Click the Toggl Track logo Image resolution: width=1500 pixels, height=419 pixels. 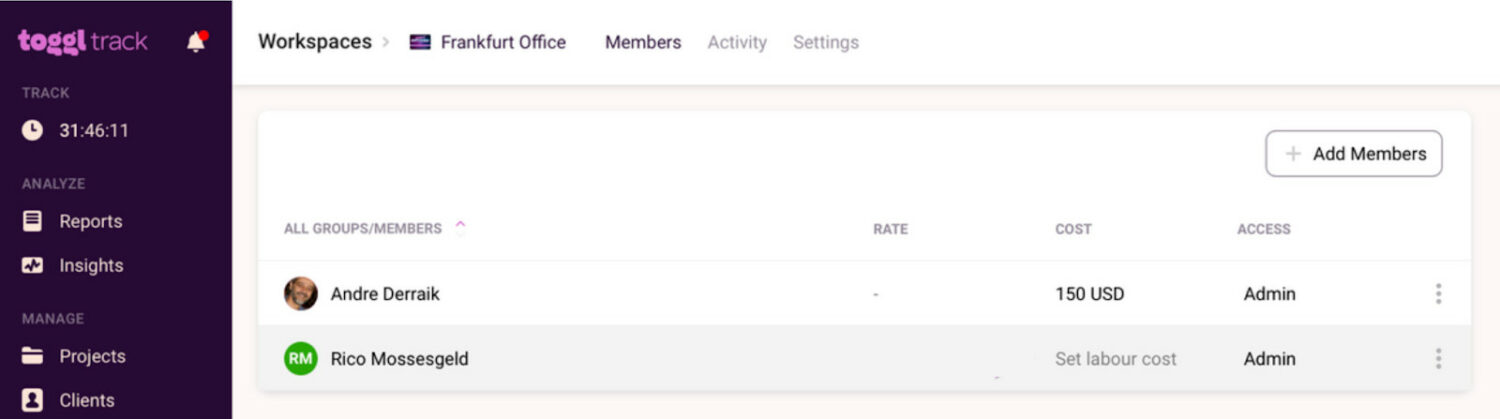pos(83,42)
